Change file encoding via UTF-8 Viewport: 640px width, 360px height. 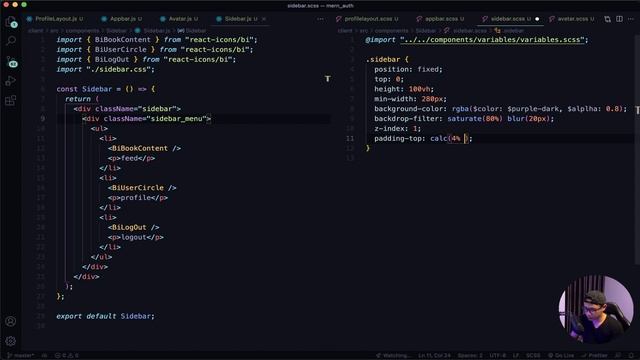coord(497,356)
